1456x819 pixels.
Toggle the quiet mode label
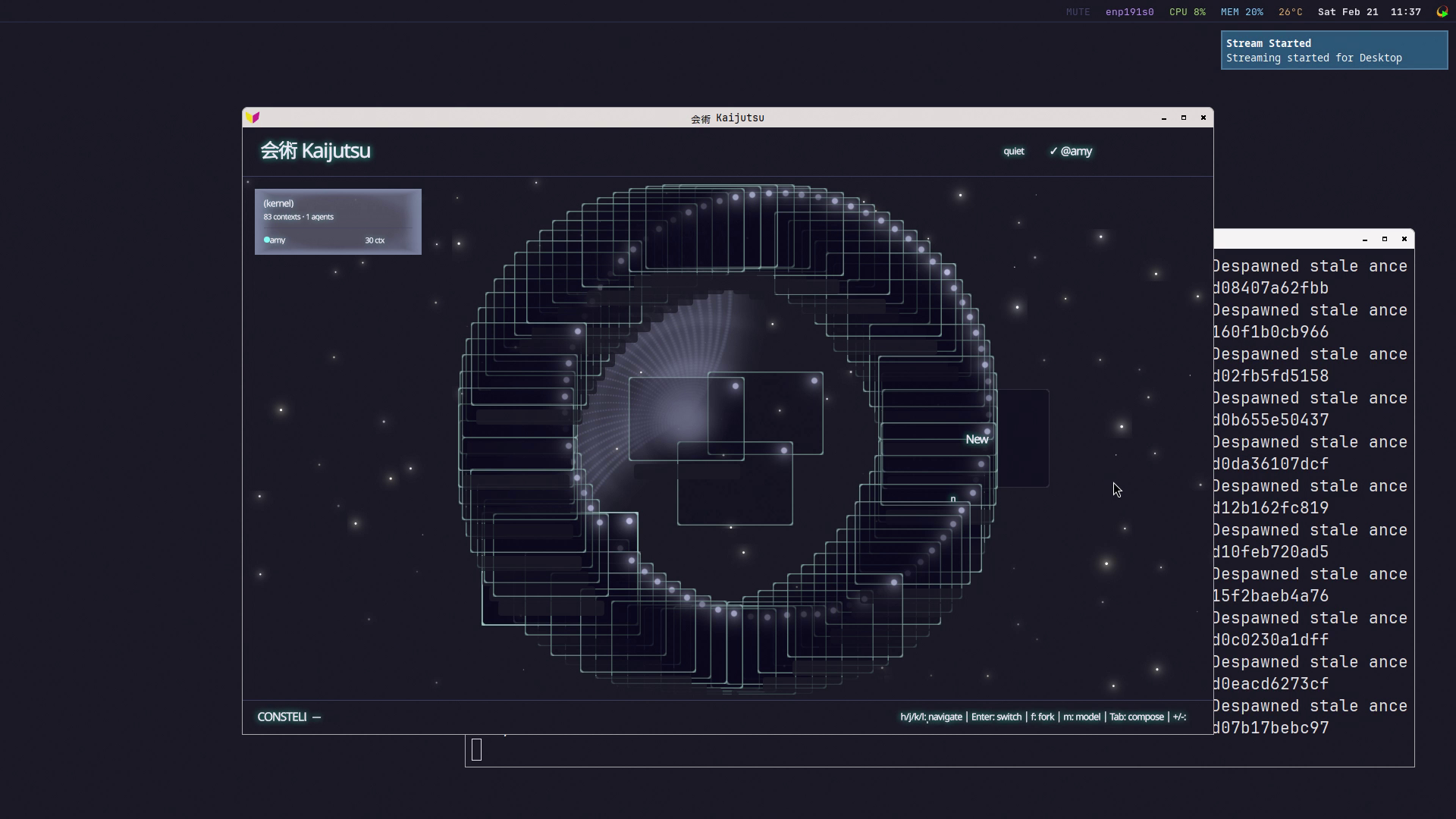point(1013,151)
